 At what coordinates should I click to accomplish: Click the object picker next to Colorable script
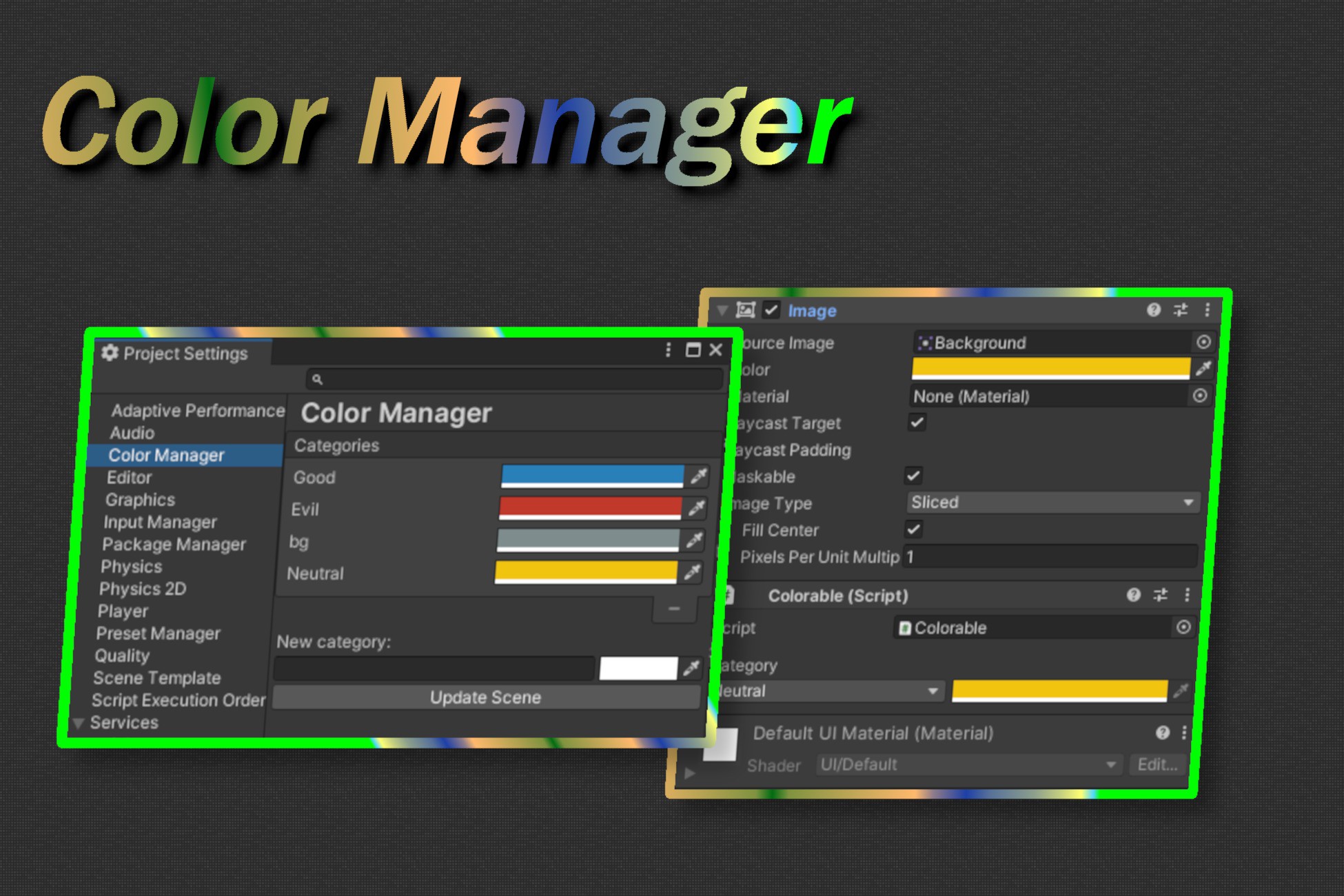1184,628
